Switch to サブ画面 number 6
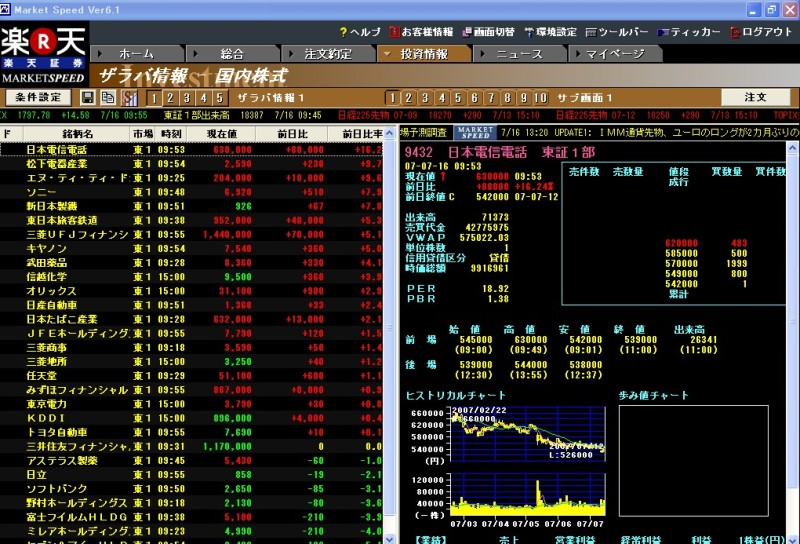Image resolution: width=800 pixels, height=544 pixels. pyautogui.click(x=474, y=97)
